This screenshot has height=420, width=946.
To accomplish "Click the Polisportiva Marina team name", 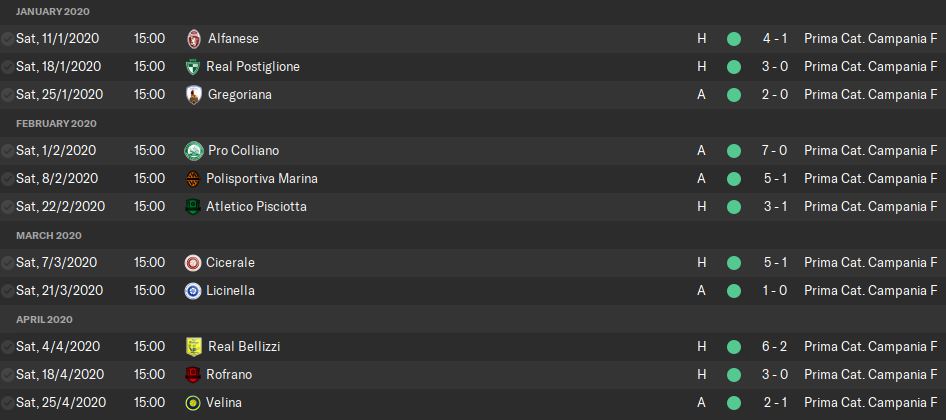I will pos(262,179).
